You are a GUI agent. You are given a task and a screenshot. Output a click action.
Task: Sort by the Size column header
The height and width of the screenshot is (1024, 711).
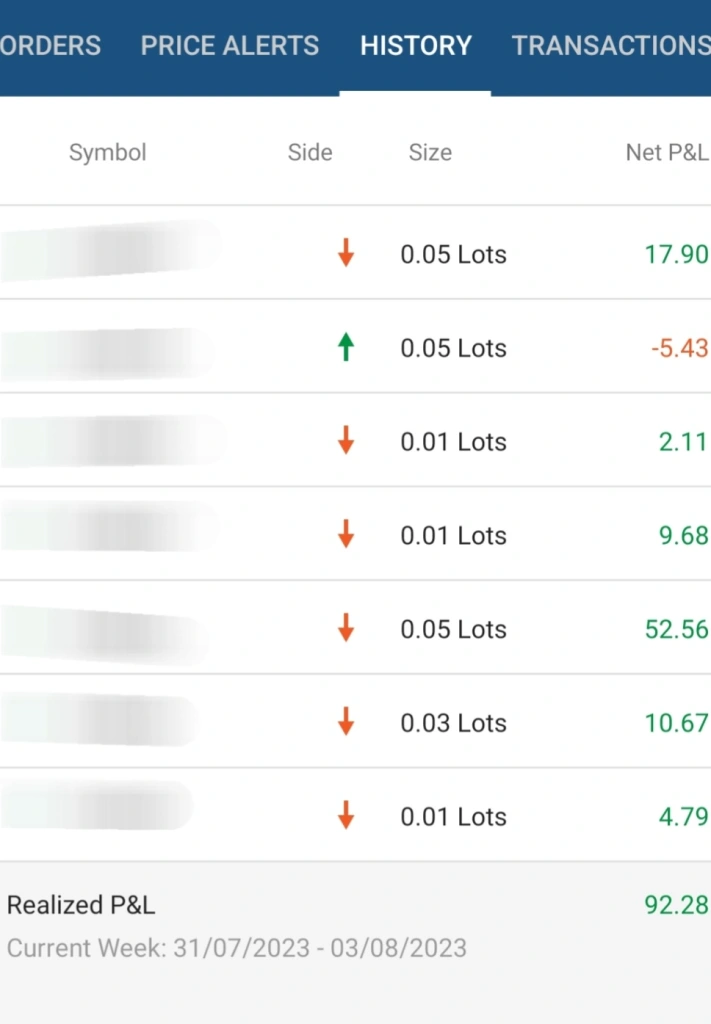tap(430, 152)
